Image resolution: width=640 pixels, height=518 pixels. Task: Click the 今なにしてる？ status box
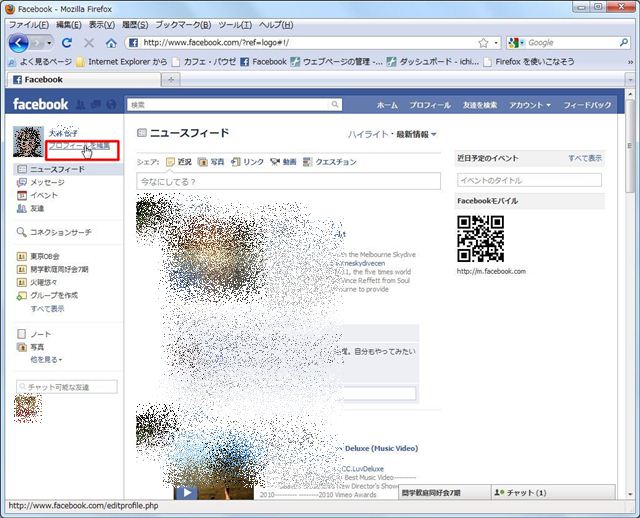click(x=288, y=181)
